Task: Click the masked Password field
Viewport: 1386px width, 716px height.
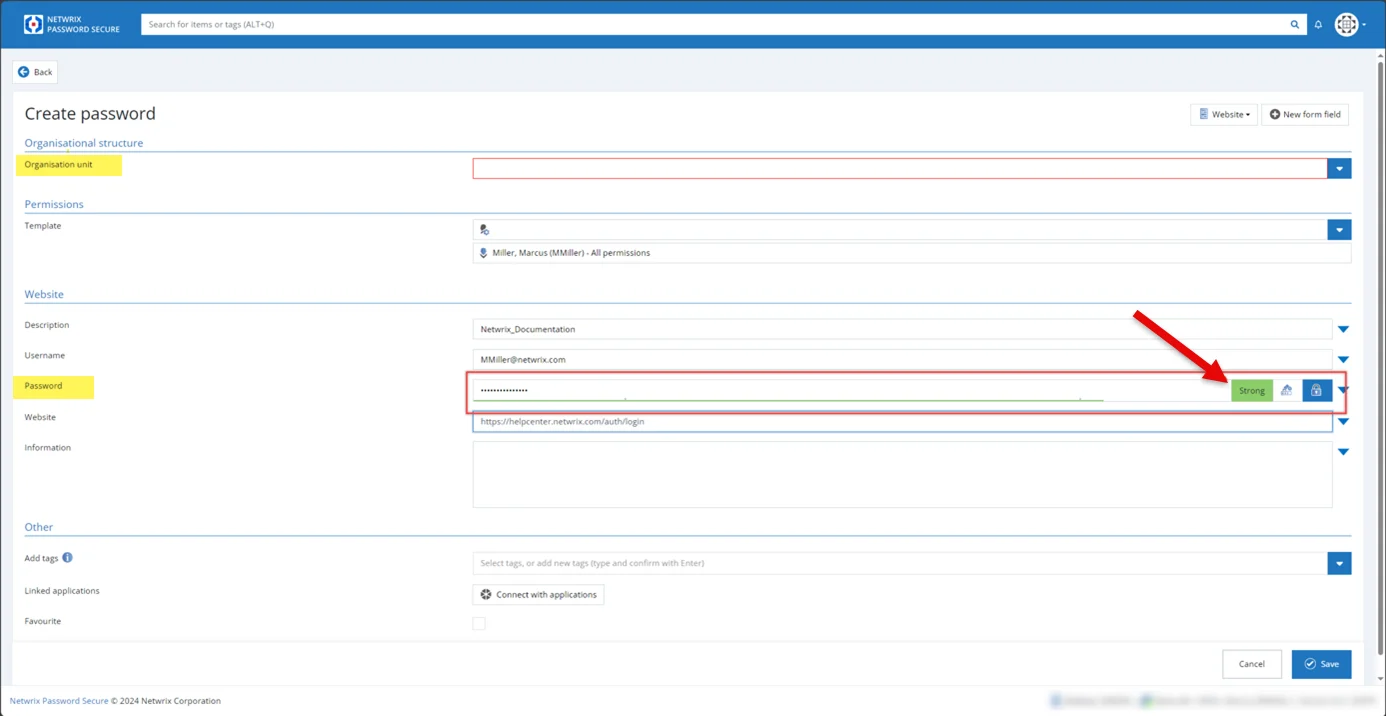Action: pyautogui.click(x=850, y=390)
